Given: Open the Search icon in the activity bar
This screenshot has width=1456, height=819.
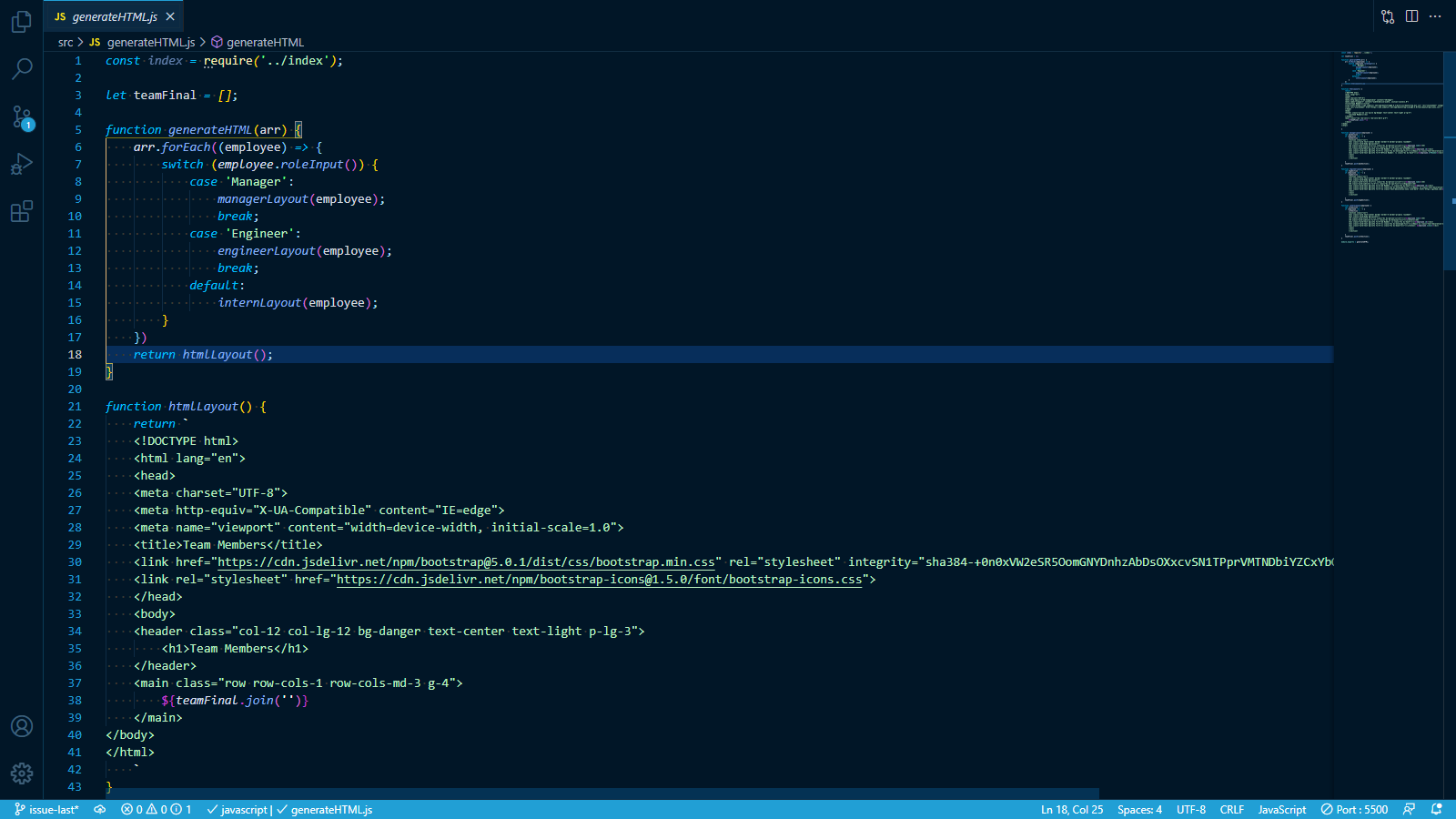Looking at the screenshot, I should 22,69.
